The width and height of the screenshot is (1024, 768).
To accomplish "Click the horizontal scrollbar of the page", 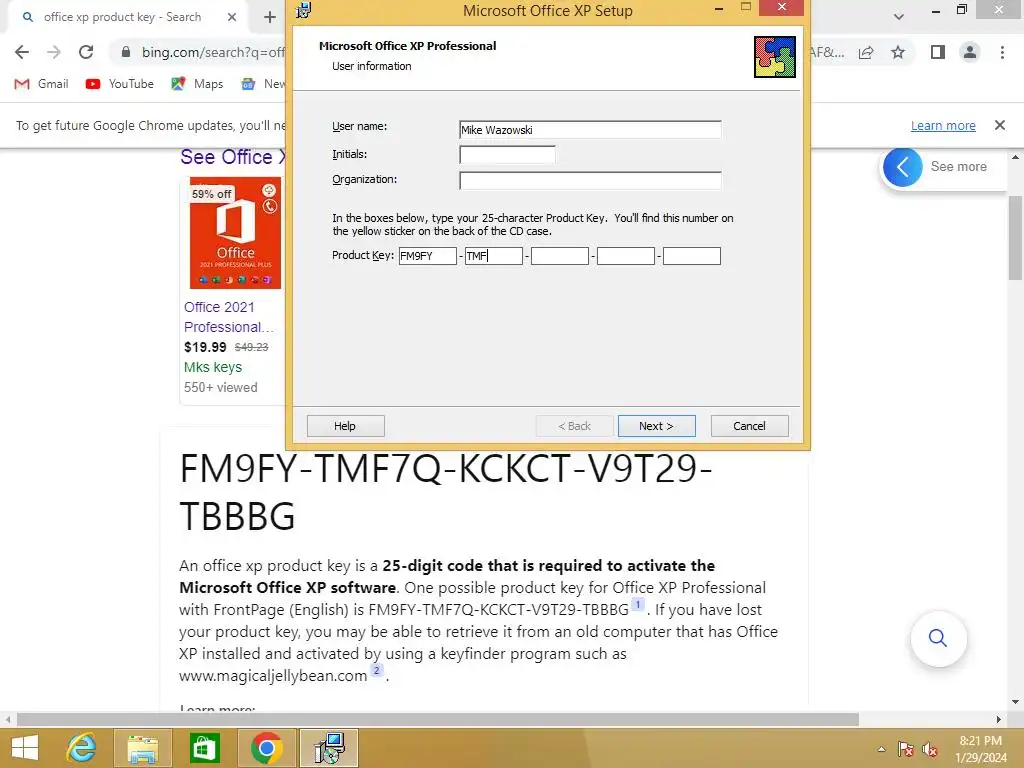I will pos(438,719).
